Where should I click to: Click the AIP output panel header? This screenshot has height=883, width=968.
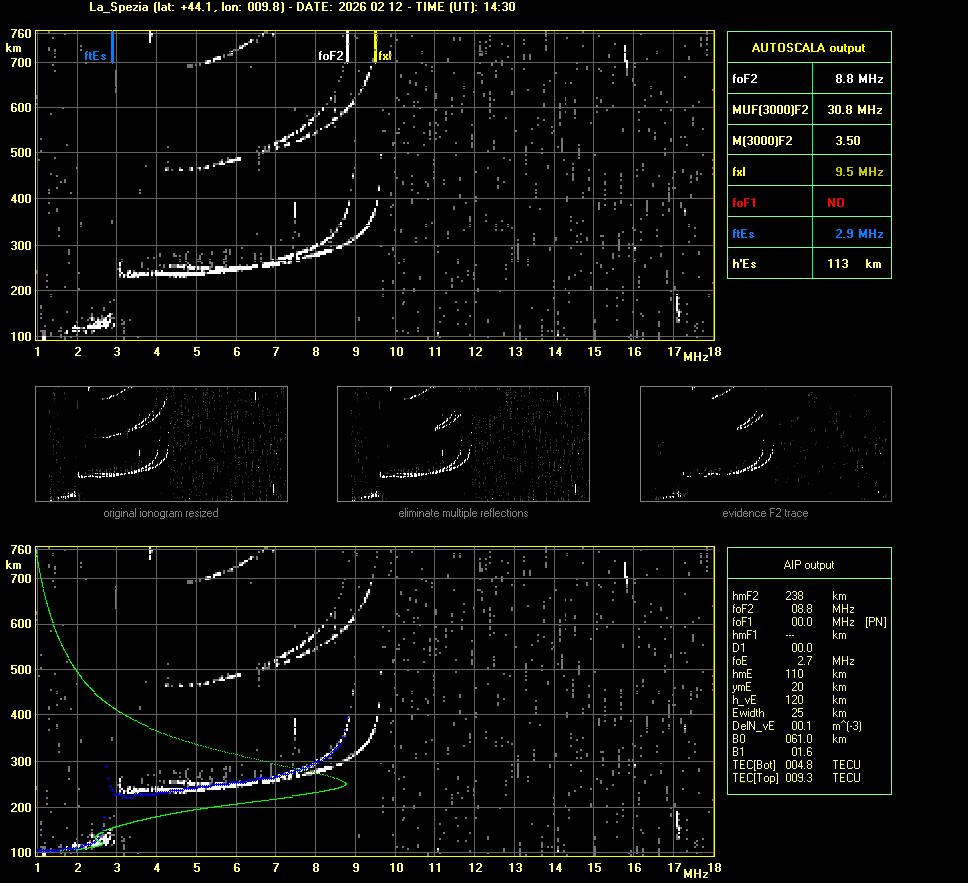click(x=808, y=565)
